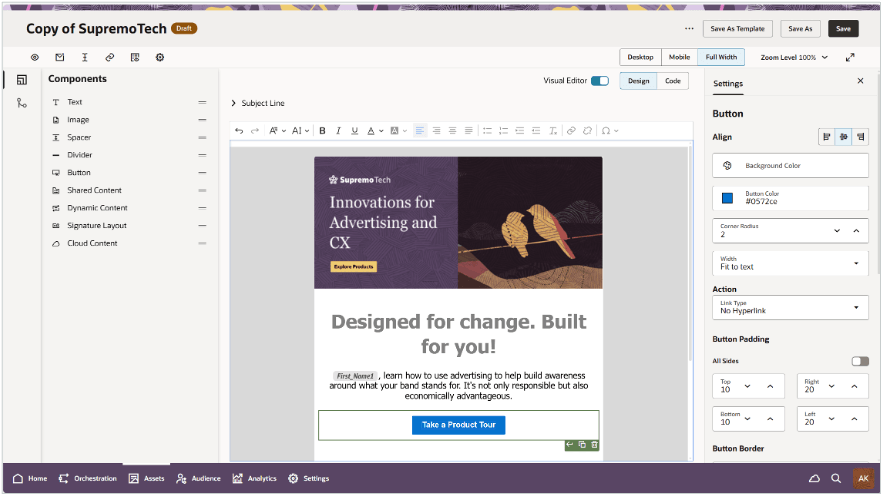Click the Take a Product Tour button

click(x=458, y=425)
